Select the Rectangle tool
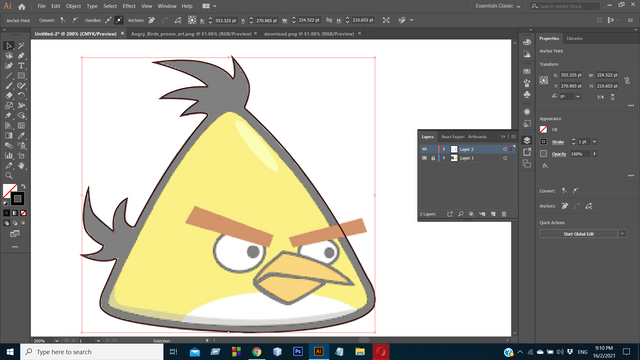 tap(21, 76)
